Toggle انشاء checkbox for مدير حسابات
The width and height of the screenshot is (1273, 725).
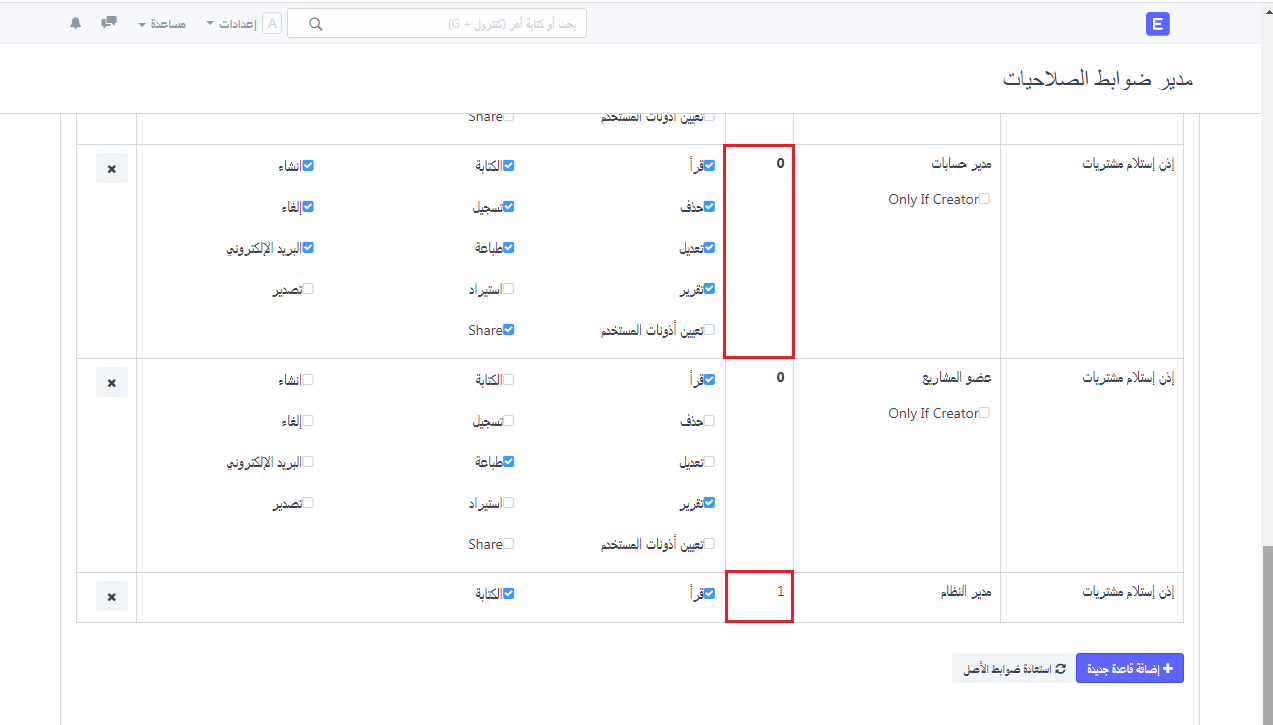pos(308,166)
